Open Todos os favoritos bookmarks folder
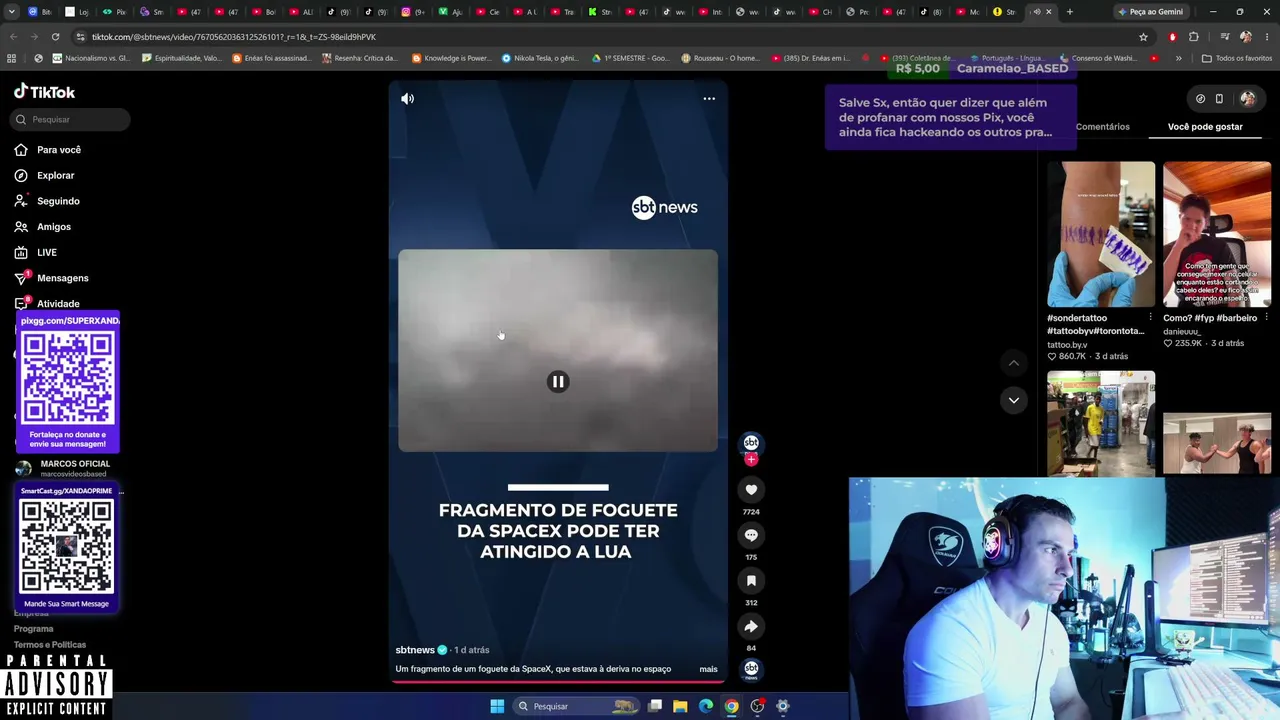Screen dimensions: 1280x720 [1236, 58]
